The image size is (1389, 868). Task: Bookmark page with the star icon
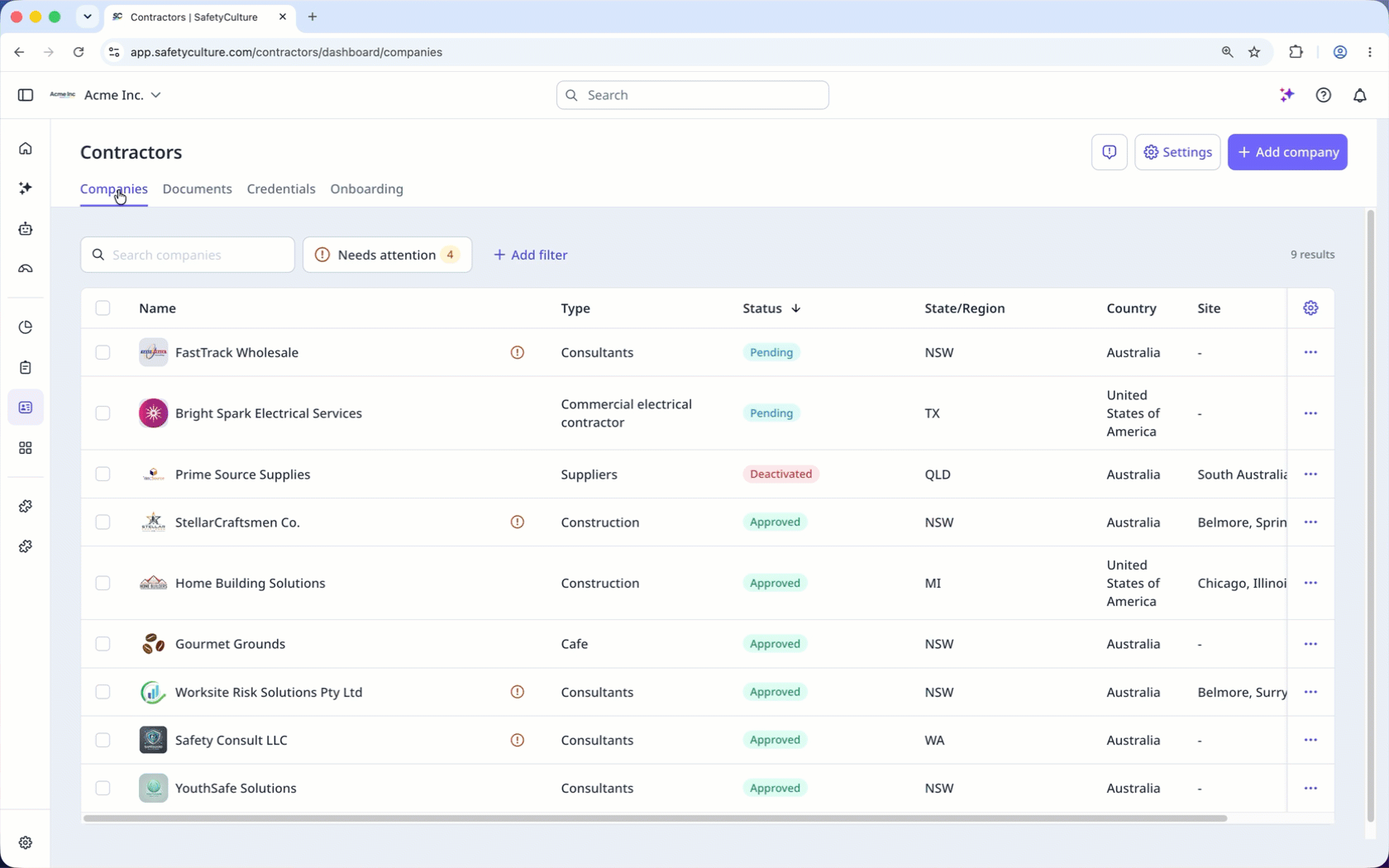pos(1254,52)
